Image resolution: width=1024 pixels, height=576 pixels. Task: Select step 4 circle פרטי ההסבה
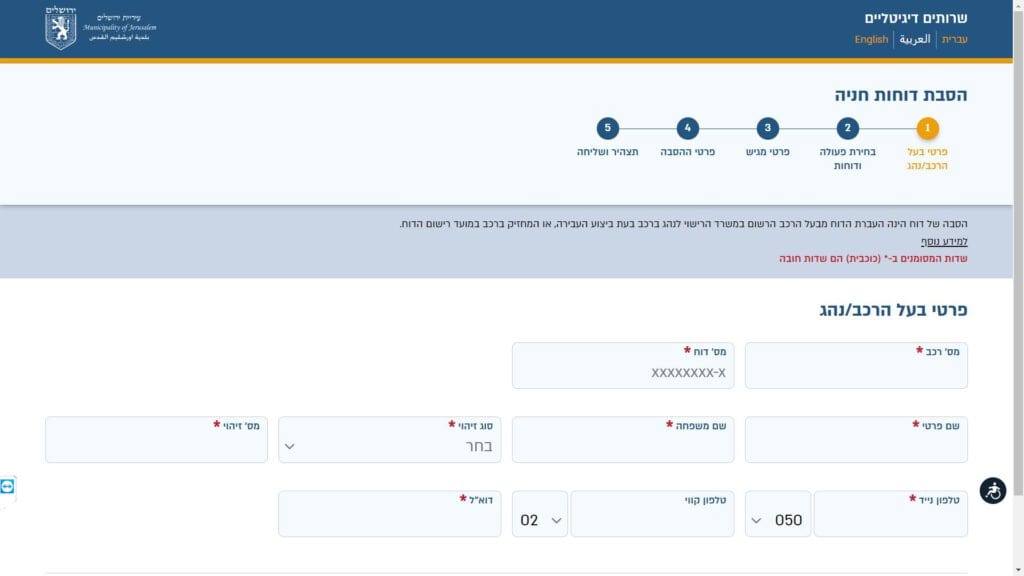[687, 128]
